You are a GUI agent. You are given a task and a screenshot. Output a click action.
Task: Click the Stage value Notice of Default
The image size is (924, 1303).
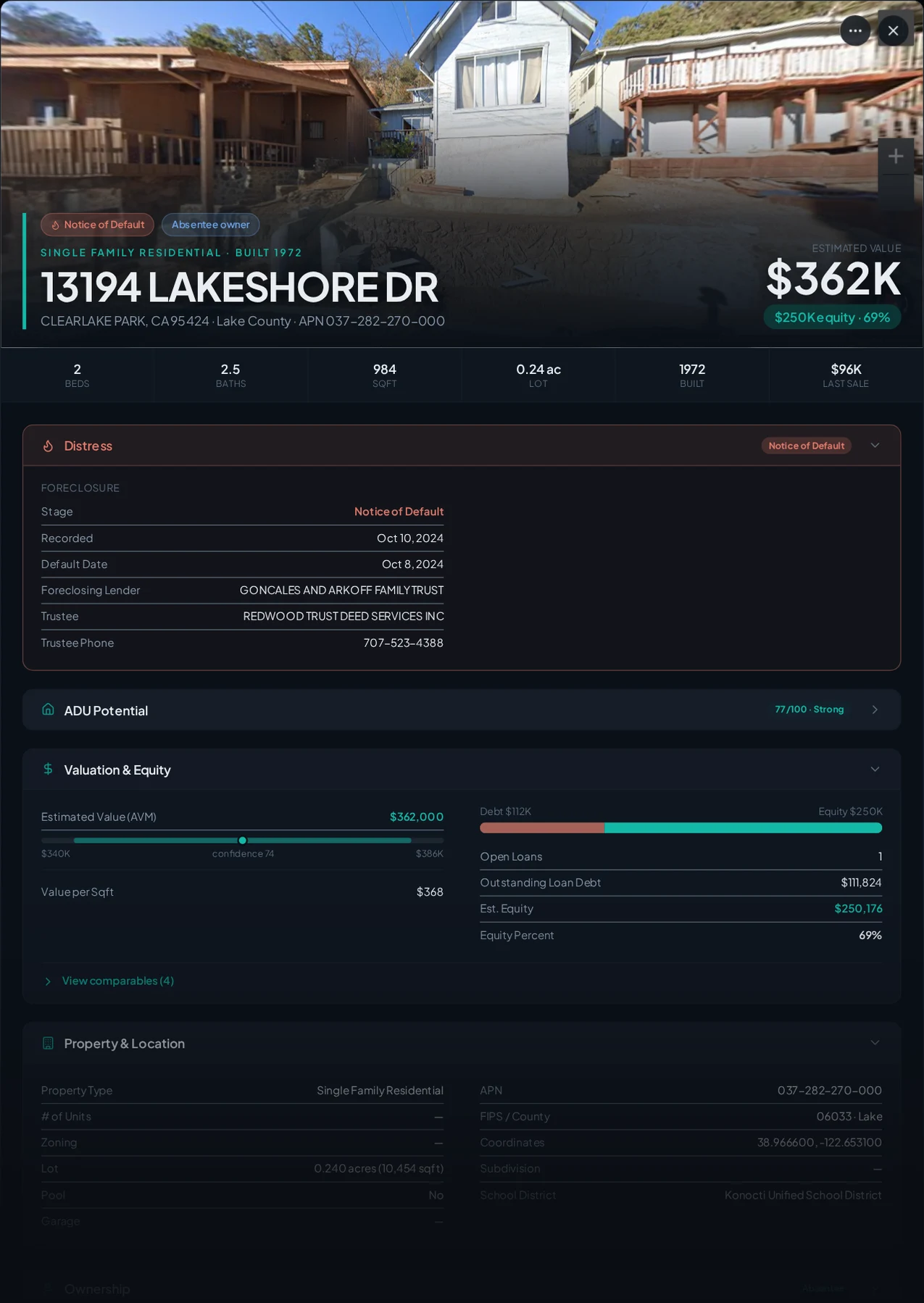coord(399,512)
